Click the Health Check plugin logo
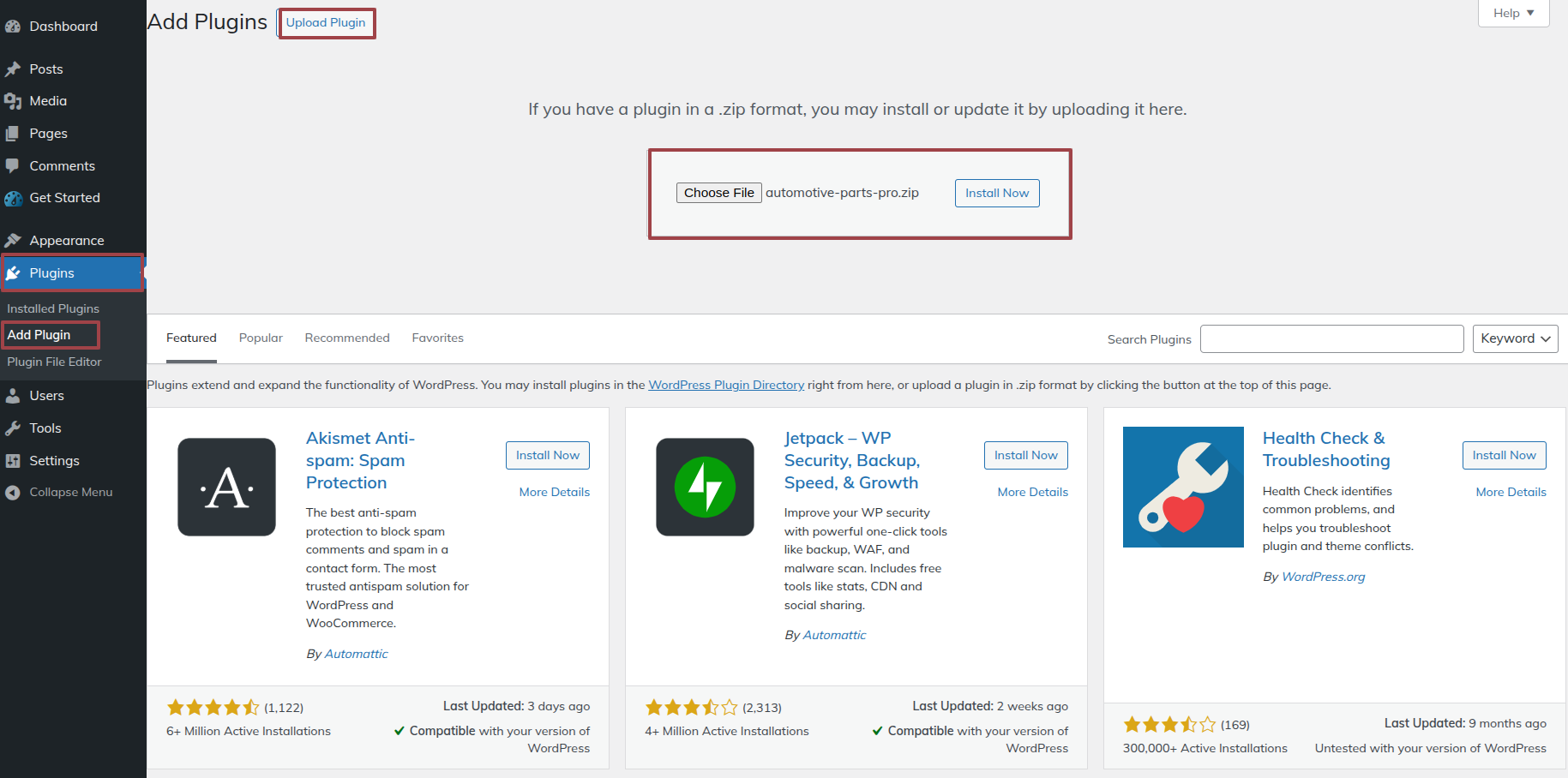The width and height of the screenshot is (1568, 778). pos(1183,487)
